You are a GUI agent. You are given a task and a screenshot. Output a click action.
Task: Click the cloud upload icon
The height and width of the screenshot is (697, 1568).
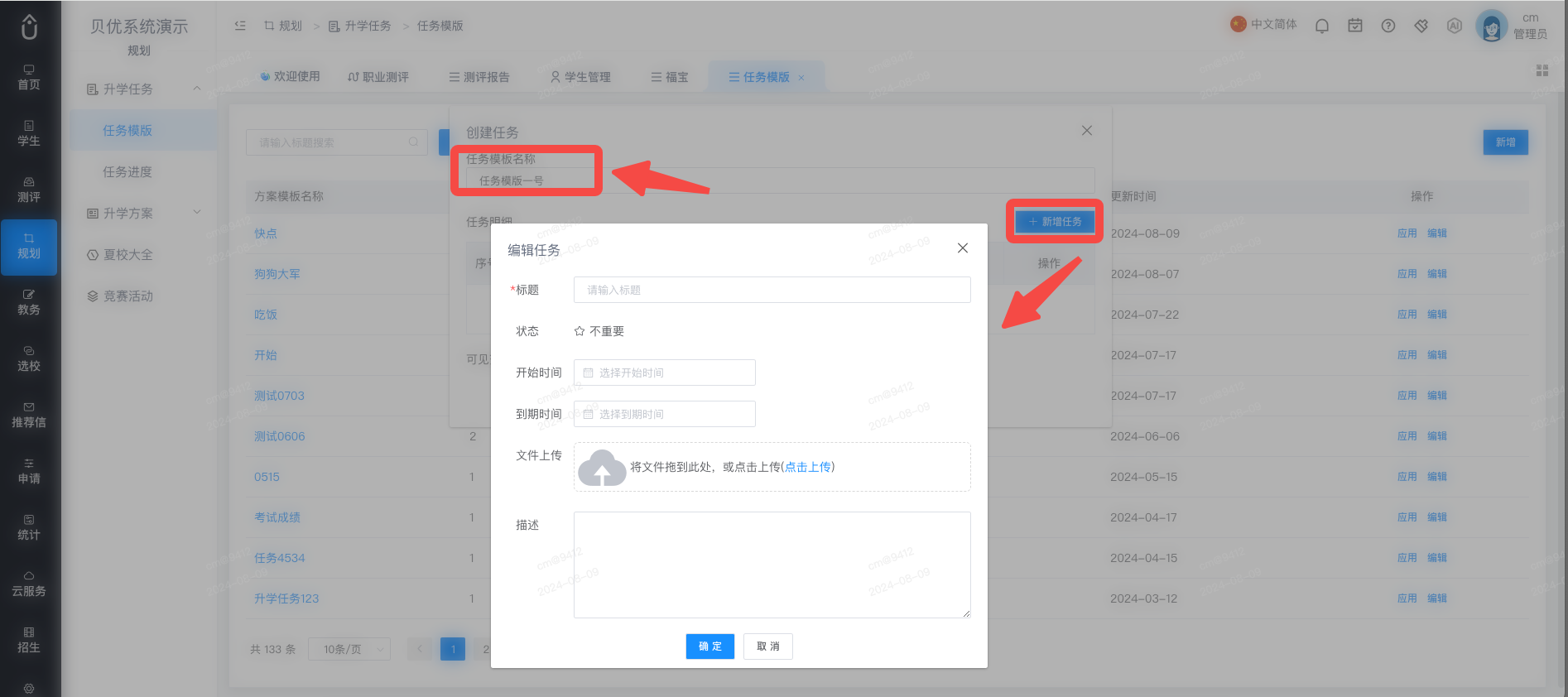tap(602, 467)
